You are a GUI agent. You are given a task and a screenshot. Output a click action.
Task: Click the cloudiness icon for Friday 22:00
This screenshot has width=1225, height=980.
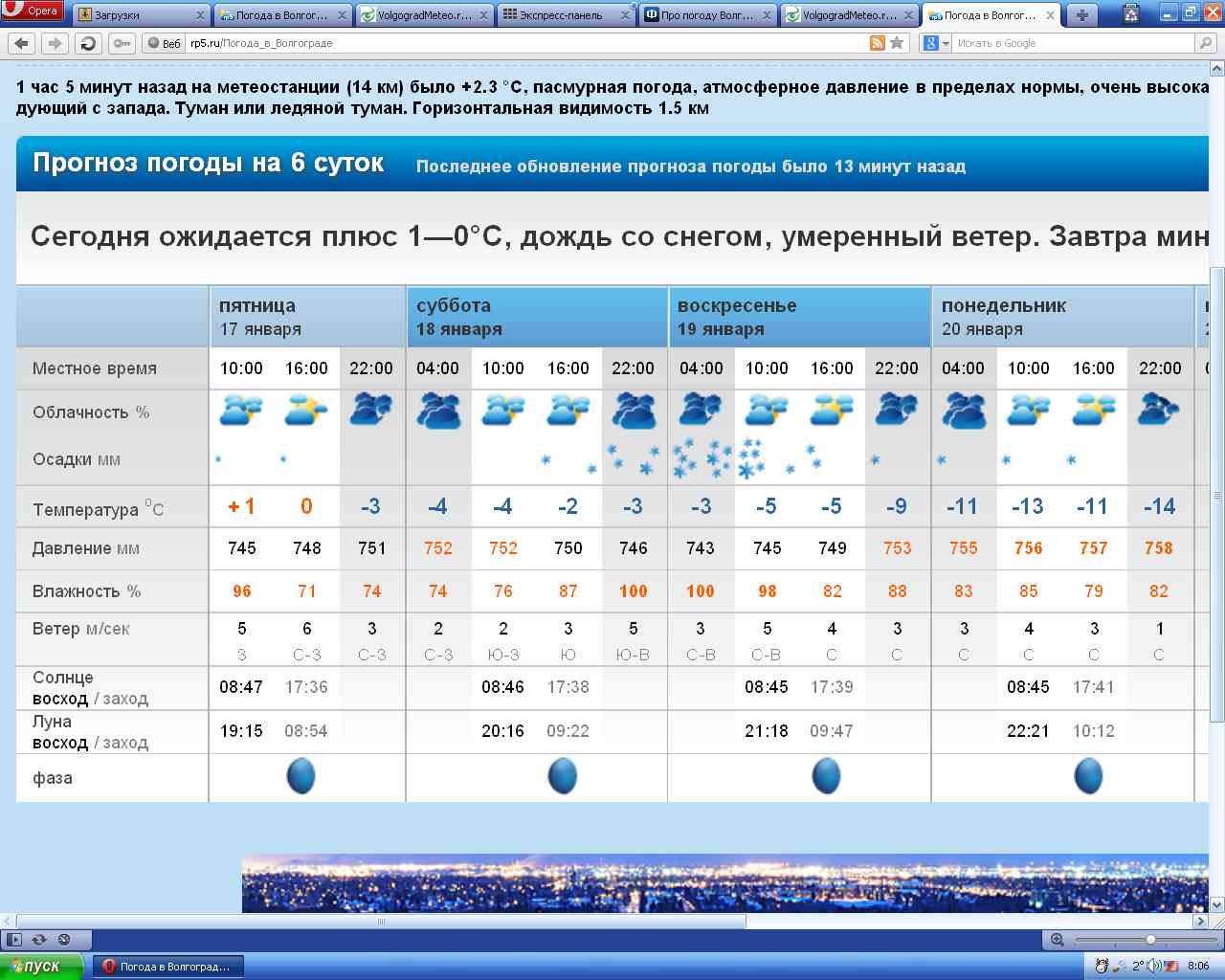pyautogui.click(x=371, y=411)
